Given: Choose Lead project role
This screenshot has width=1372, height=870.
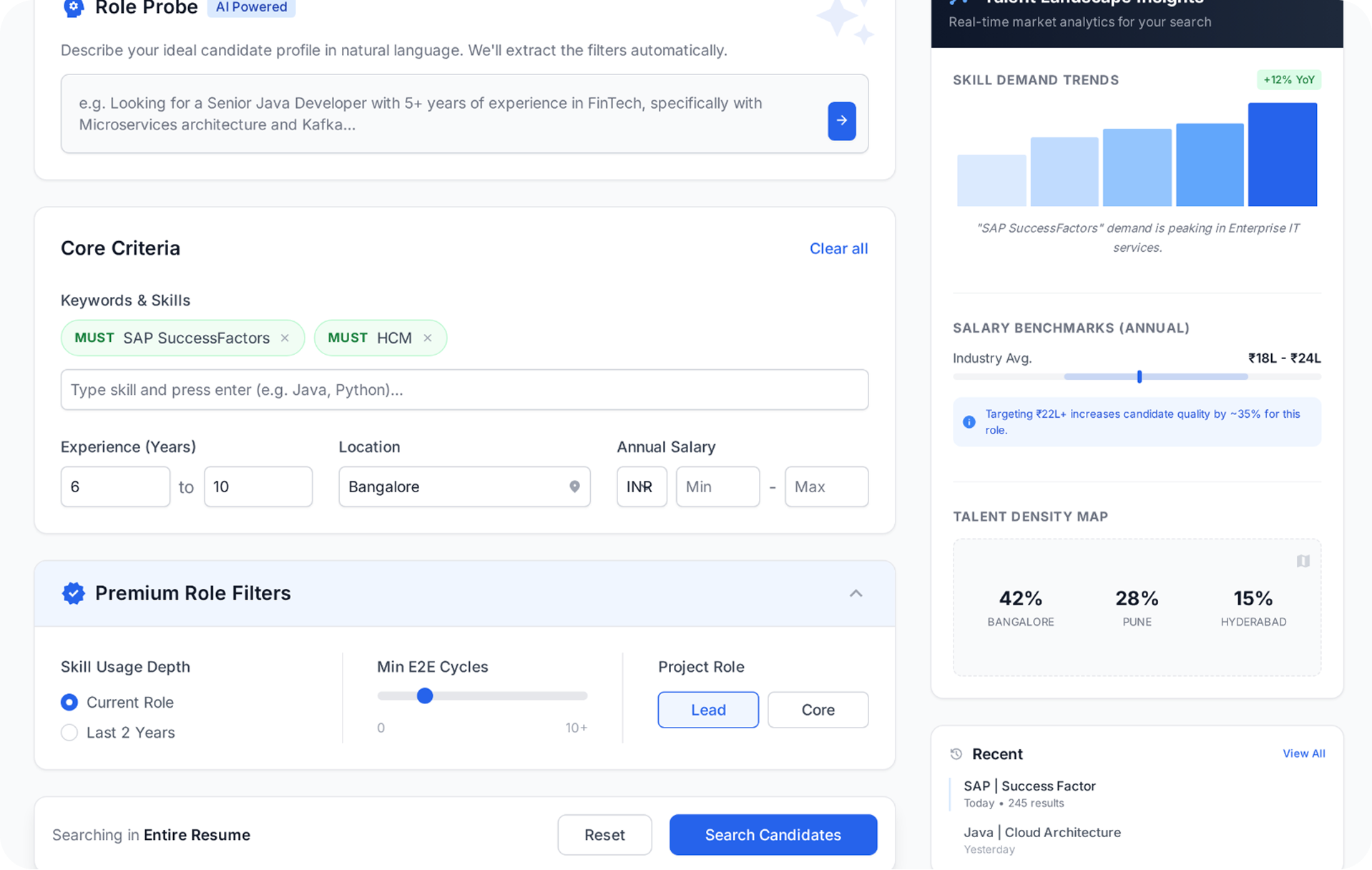Looking at the screenshot, I should pos(708,710).
